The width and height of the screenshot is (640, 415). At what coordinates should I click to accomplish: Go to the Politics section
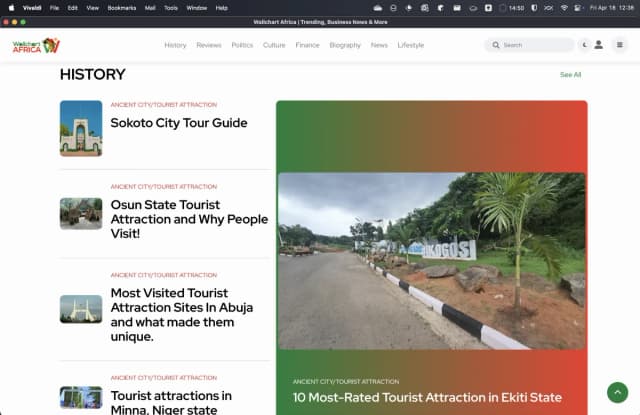coord(242,45)
